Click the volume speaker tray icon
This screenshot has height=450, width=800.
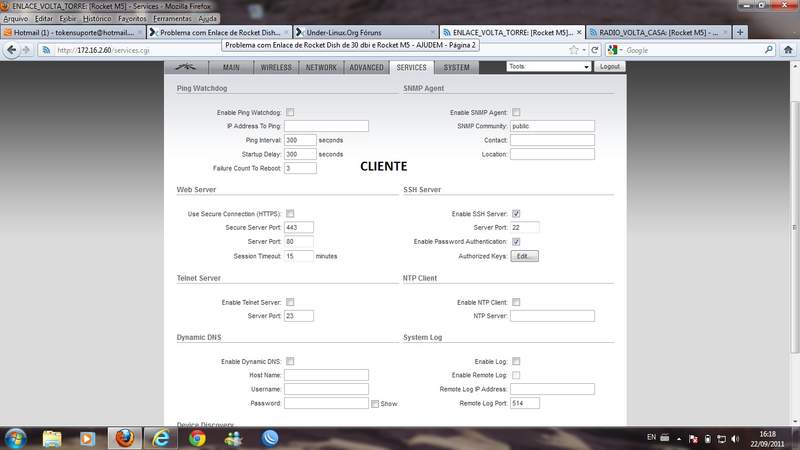(x=735, y=439)
